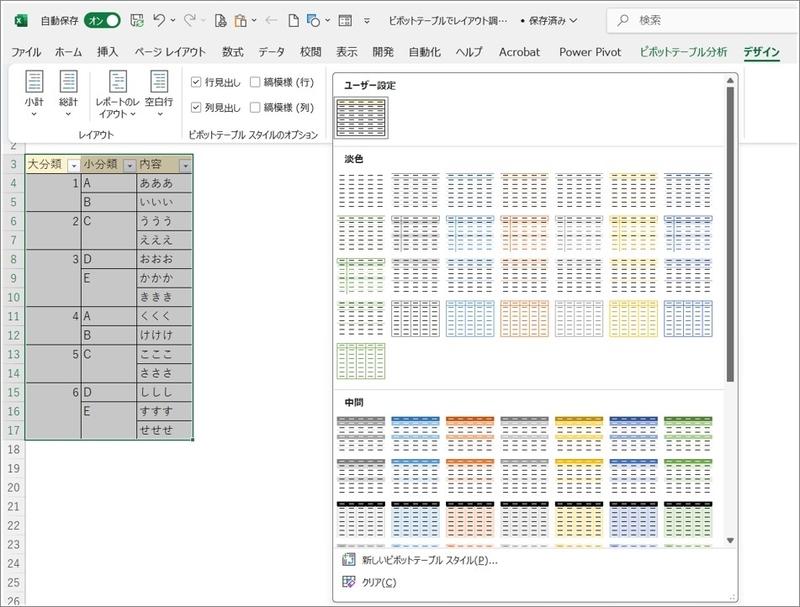The width and height of the screenshot is (800, 607).
Task: Select the custom style under ユーザー設定
Action: pos(361,118)
